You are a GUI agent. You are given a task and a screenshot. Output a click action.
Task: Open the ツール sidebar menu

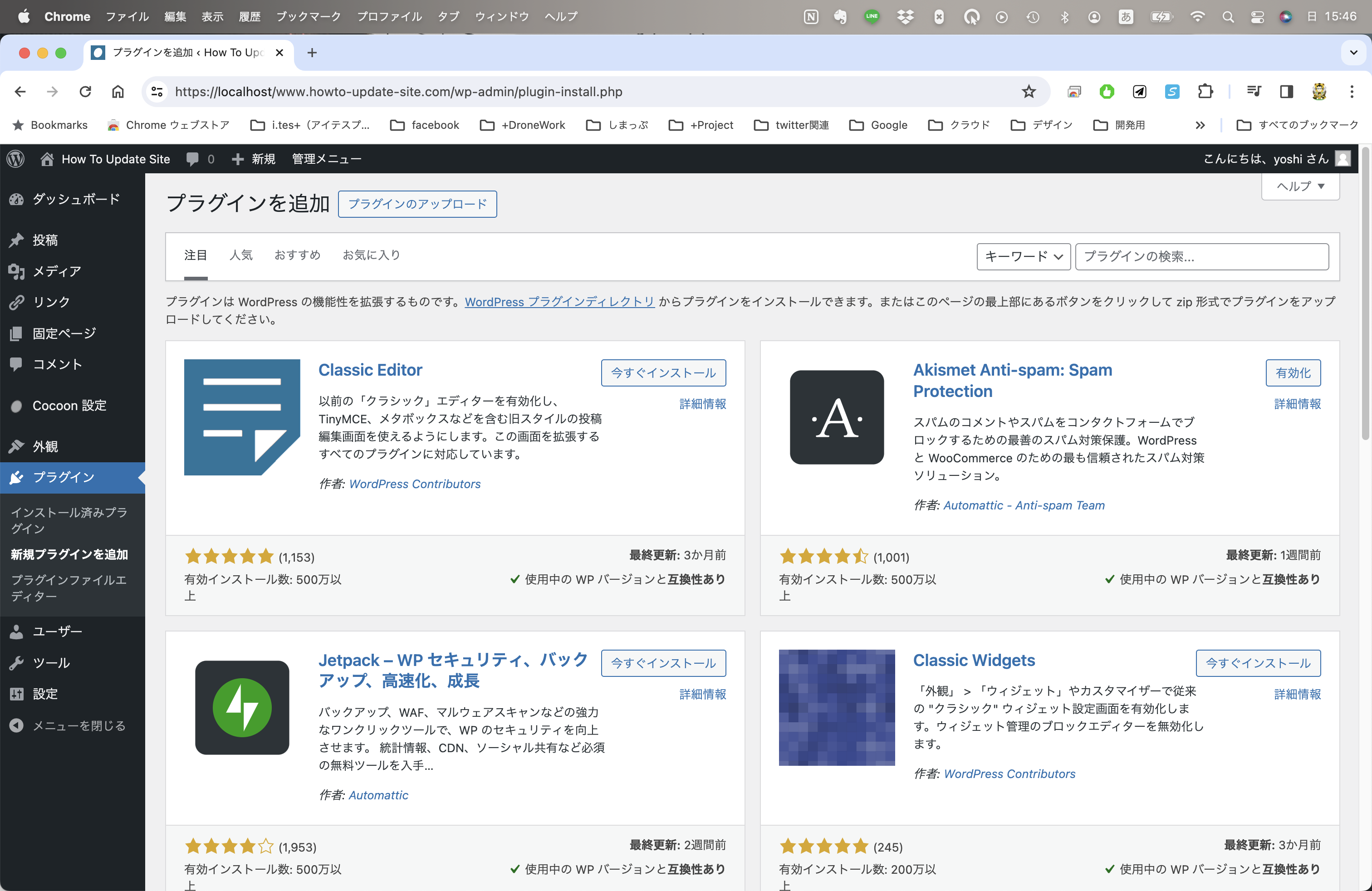(73, 663)
